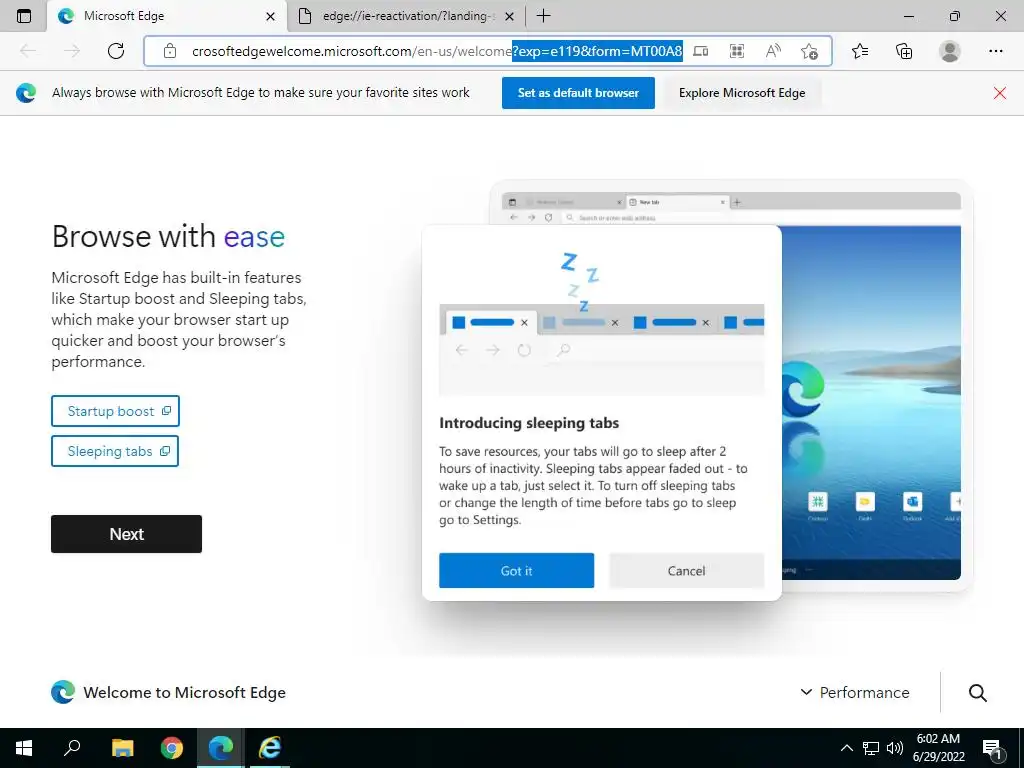1024x768 pixels.
Task: Switch to the edge://ie-reactivation tab
Action: 407,16
